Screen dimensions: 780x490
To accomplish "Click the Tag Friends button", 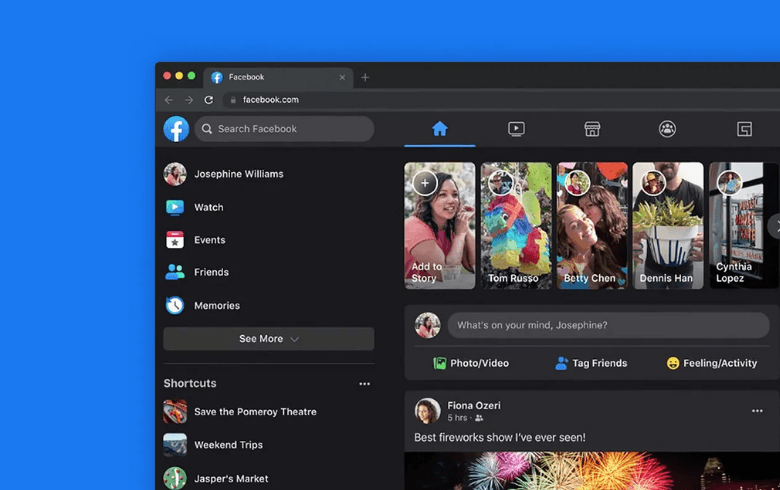I will [591, 363].
